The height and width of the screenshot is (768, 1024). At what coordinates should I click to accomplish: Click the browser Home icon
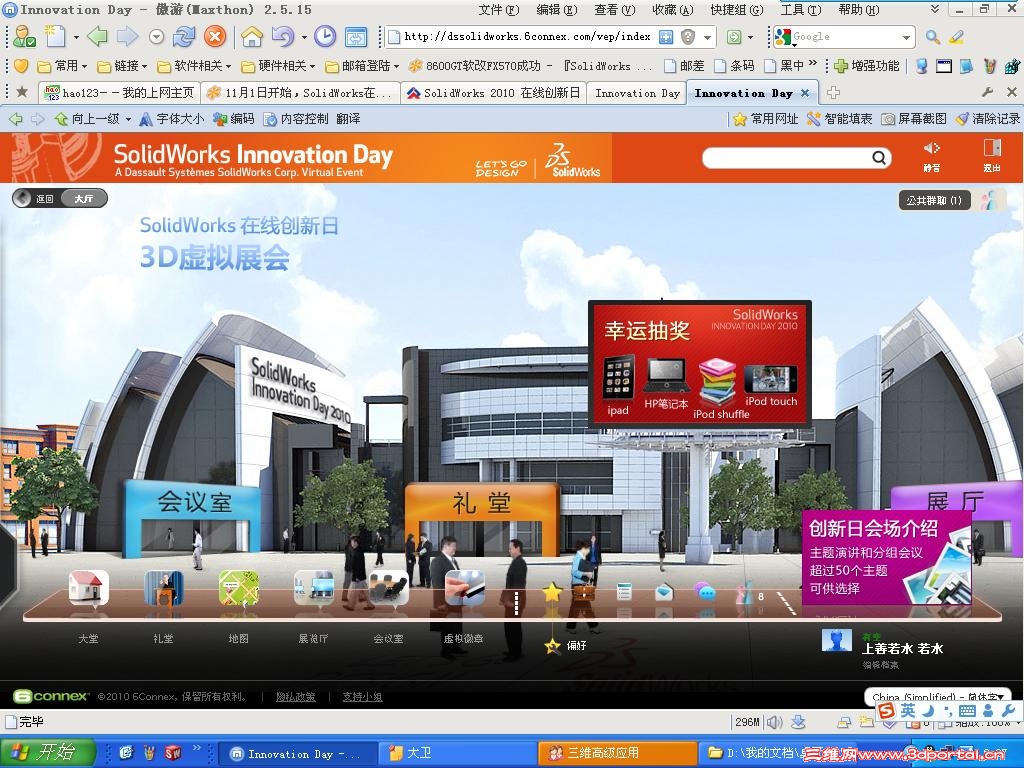coord(251,37)
